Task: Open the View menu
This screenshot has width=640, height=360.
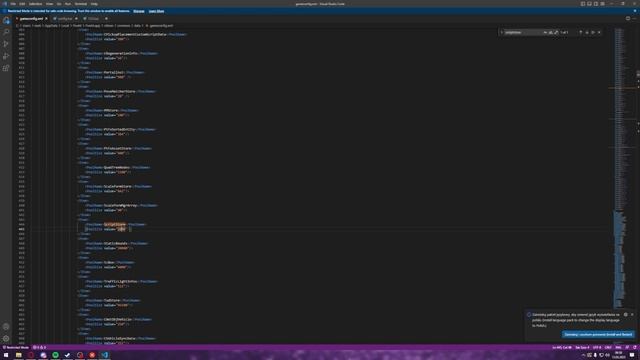Action: pos(49,4)
